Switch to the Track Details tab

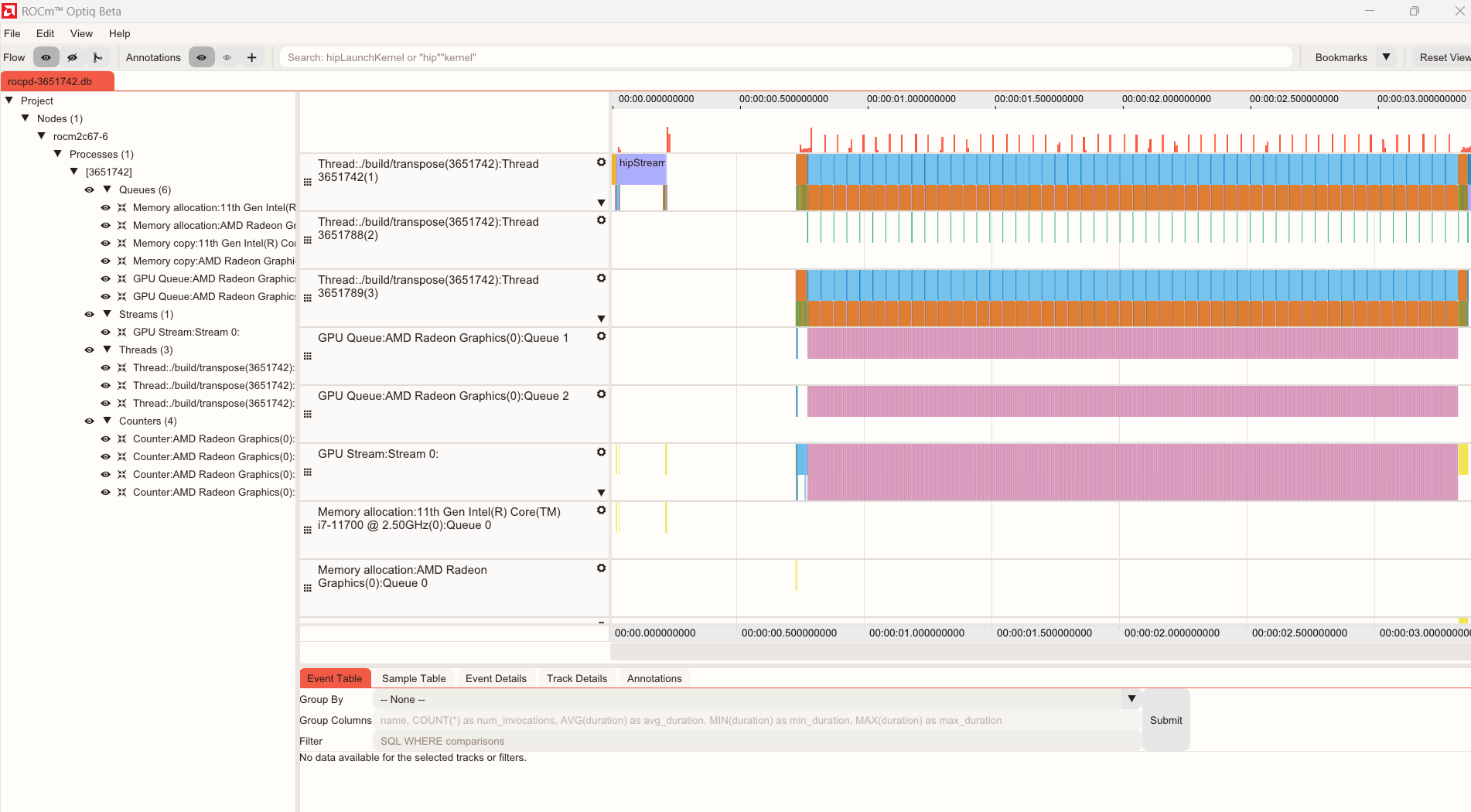coord(576,678)
